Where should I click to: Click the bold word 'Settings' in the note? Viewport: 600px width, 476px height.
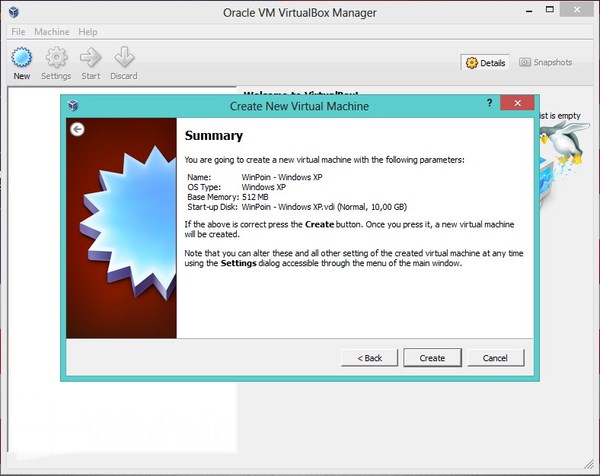(238, 263)
